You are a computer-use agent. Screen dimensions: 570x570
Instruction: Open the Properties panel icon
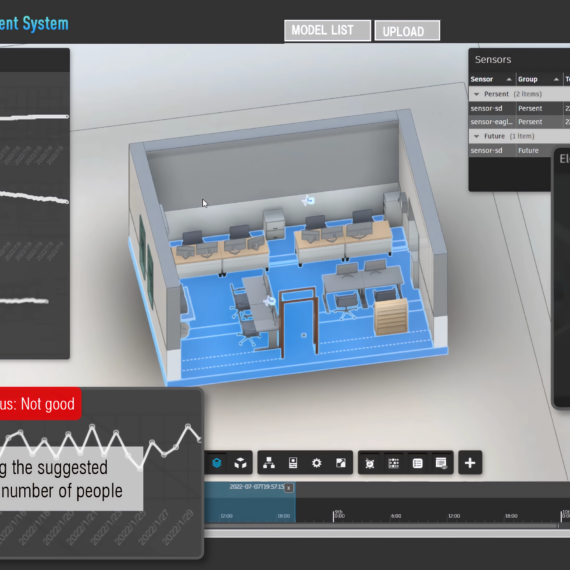click(293, 463)
